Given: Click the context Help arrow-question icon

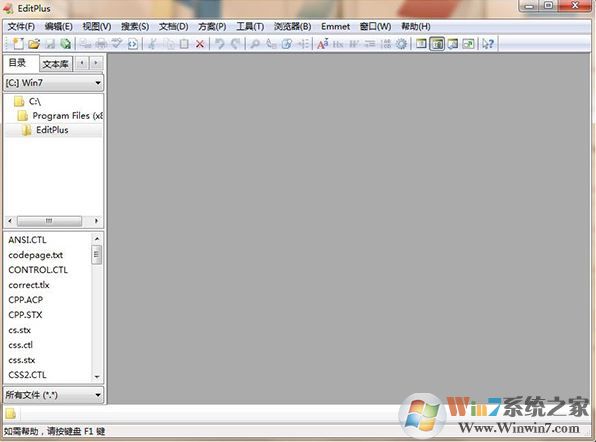Looking at the screenshot, I should 488,44.
